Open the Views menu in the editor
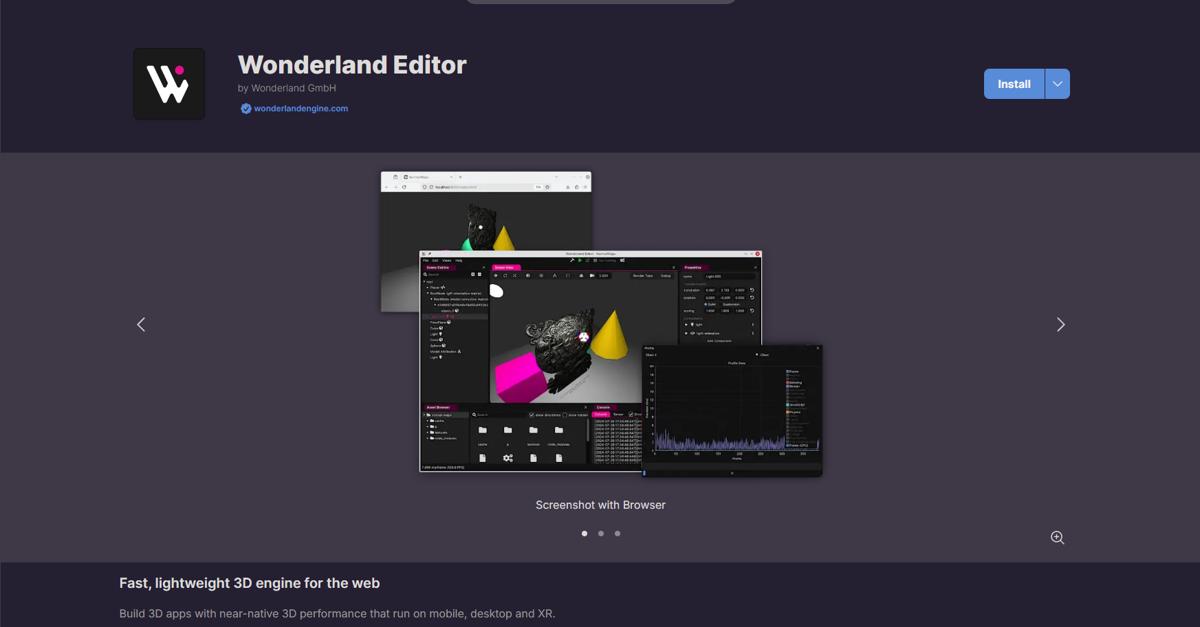 click(x=446, y=261)
